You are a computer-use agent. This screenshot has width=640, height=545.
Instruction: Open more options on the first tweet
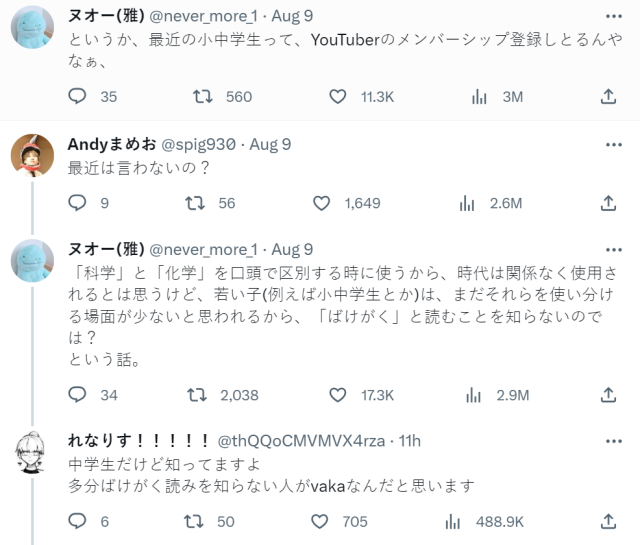tap(614, 16)
